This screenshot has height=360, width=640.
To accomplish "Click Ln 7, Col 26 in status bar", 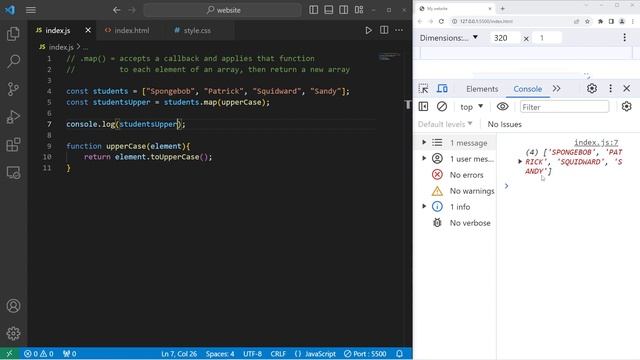I will [179, 354].
